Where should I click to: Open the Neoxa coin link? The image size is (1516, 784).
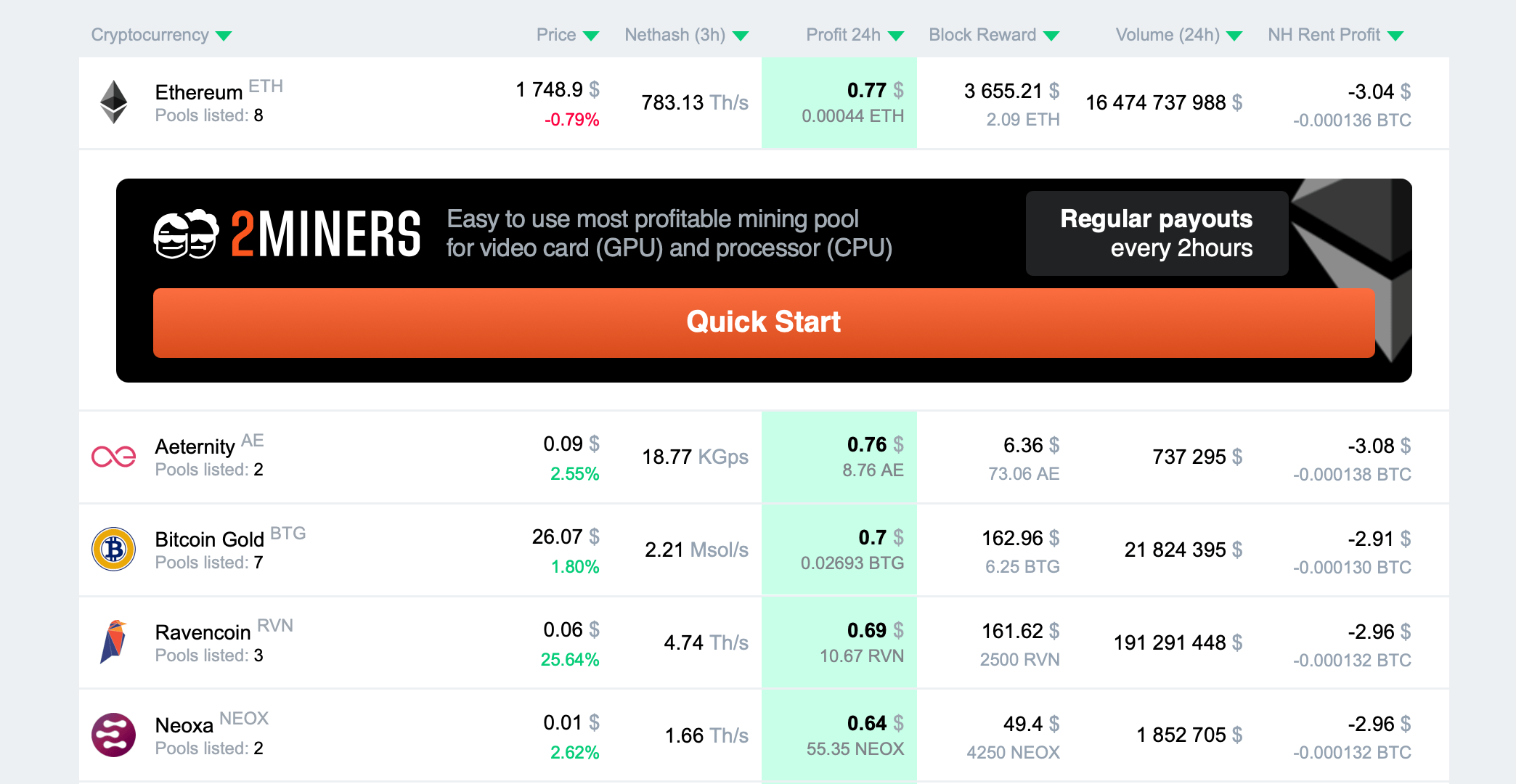pyautogui.click(x=184, y=725)
